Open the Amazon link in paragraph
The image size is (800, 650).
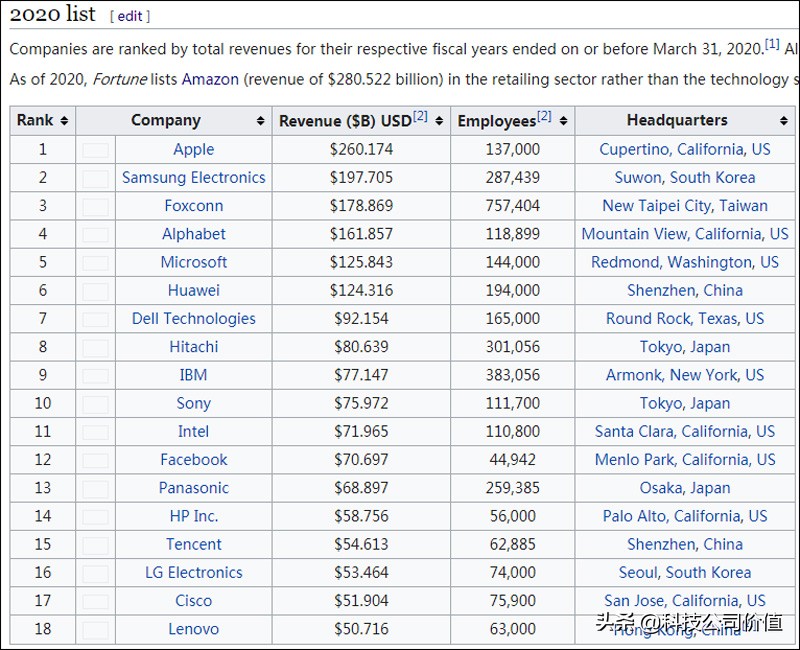click(x=210, y=79)
